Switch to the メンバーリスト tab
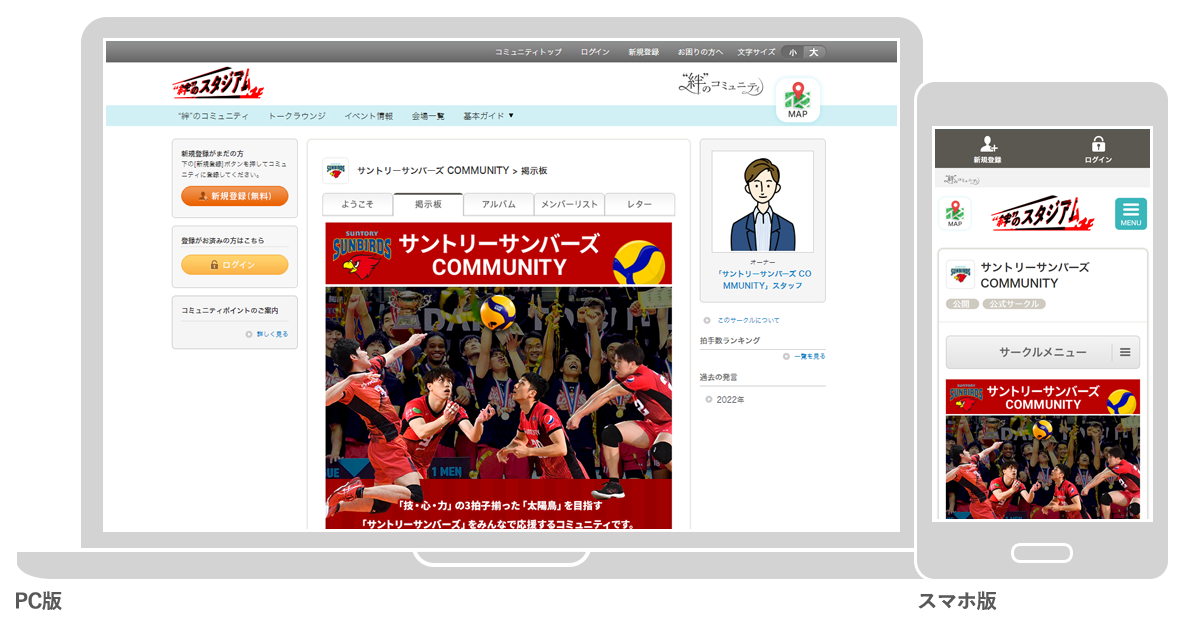The image size is (1200, 630). point(569,204)
